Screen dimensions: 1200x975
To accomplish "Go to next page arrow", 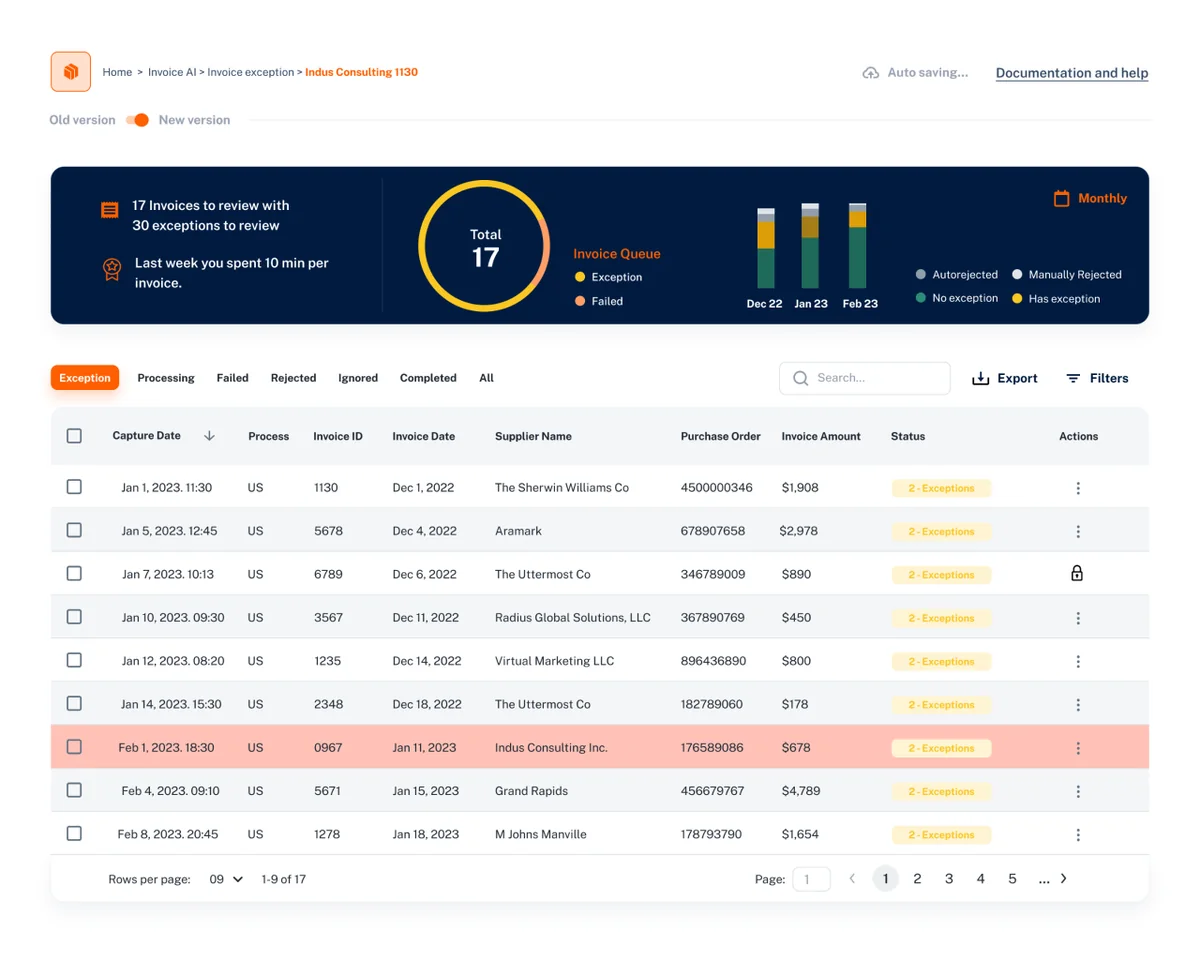I will pyautogui.click(x=1064, y=879).
